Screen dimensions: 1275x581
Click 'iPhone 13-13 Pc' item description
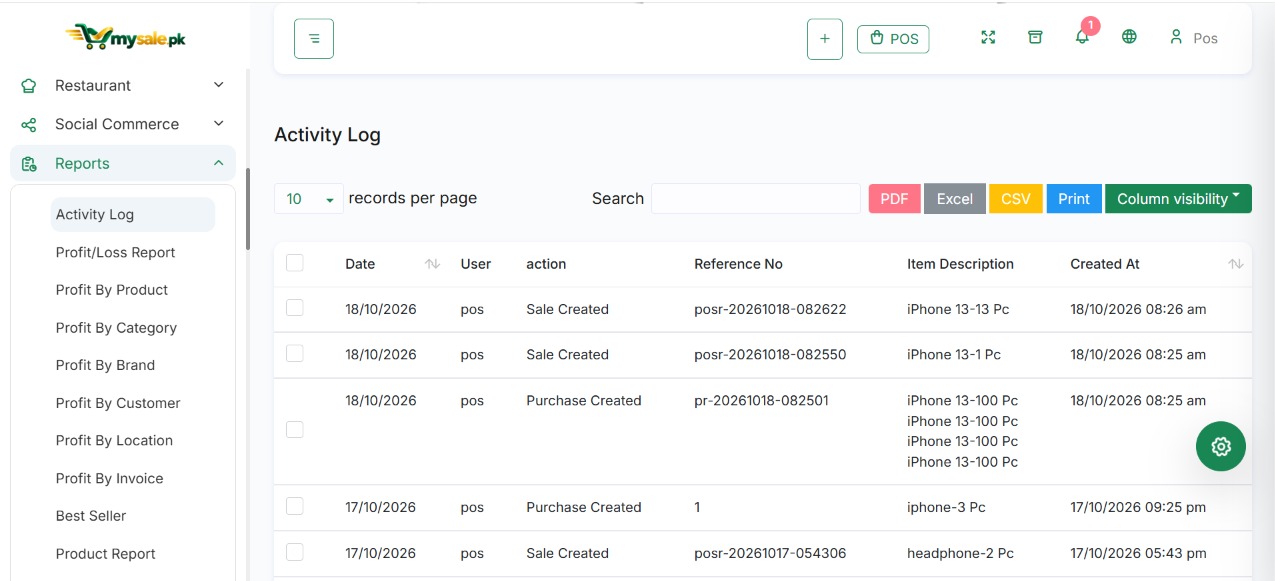[x=958, y=309]
